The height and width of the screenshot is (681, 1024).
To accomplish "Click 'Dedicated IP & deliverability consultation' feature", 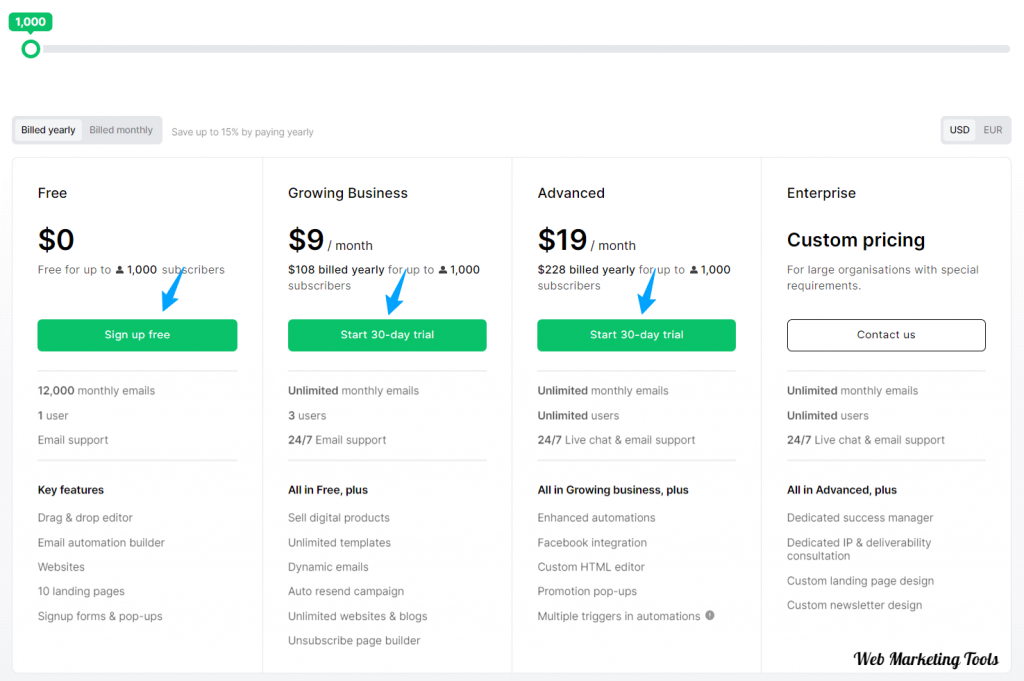I will [859, 549].
